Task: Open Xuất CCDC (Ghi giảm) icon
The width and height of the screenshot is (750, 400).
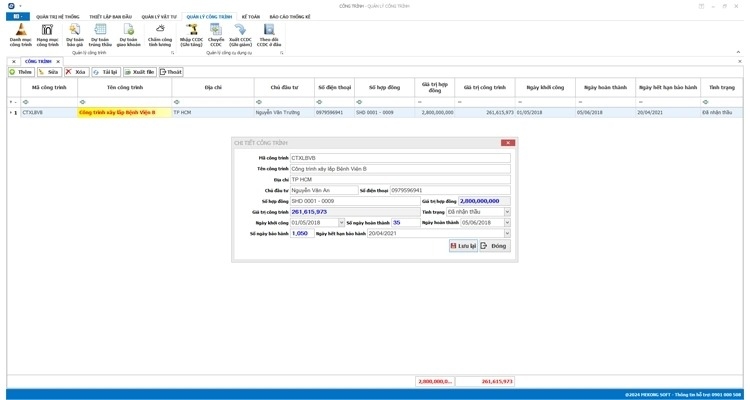Action: click(240, 35)
